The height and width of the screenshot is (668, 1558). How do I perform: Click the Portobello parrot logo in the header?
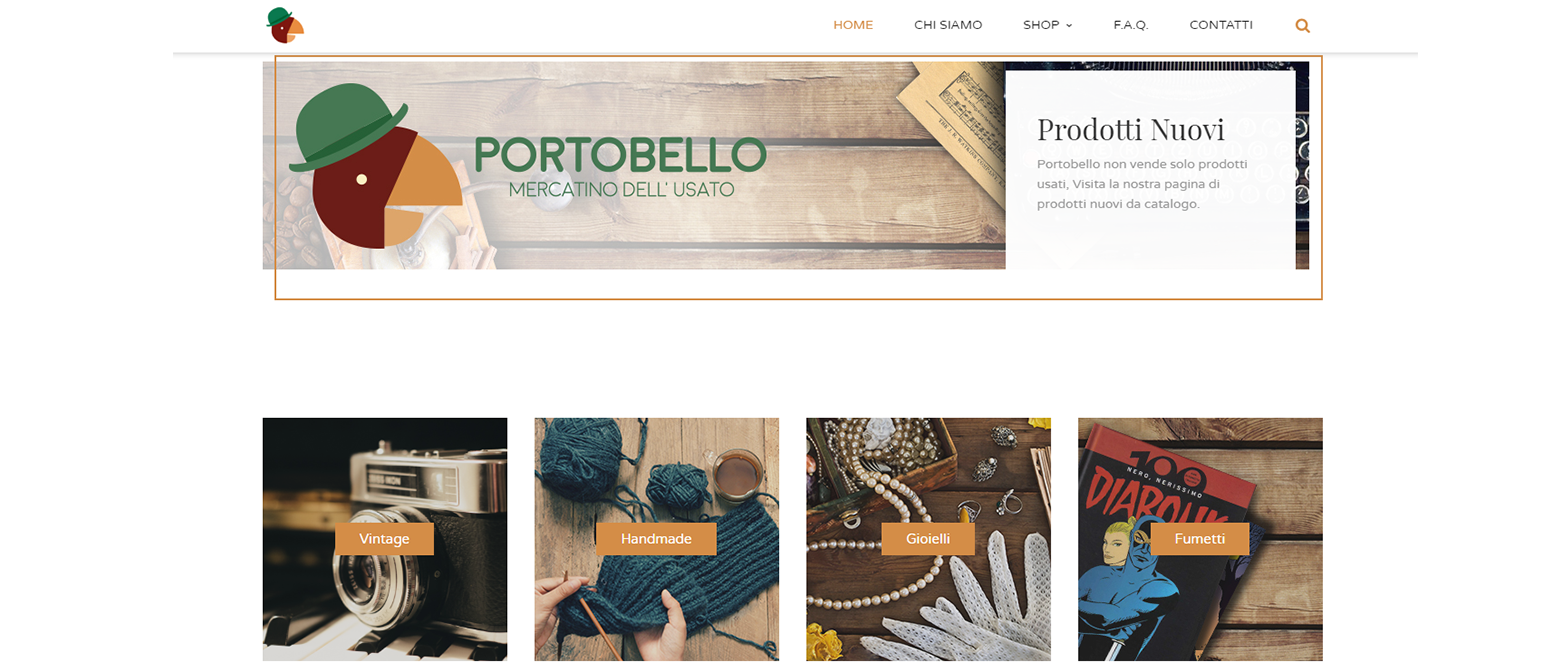click(x=285, y=25)
